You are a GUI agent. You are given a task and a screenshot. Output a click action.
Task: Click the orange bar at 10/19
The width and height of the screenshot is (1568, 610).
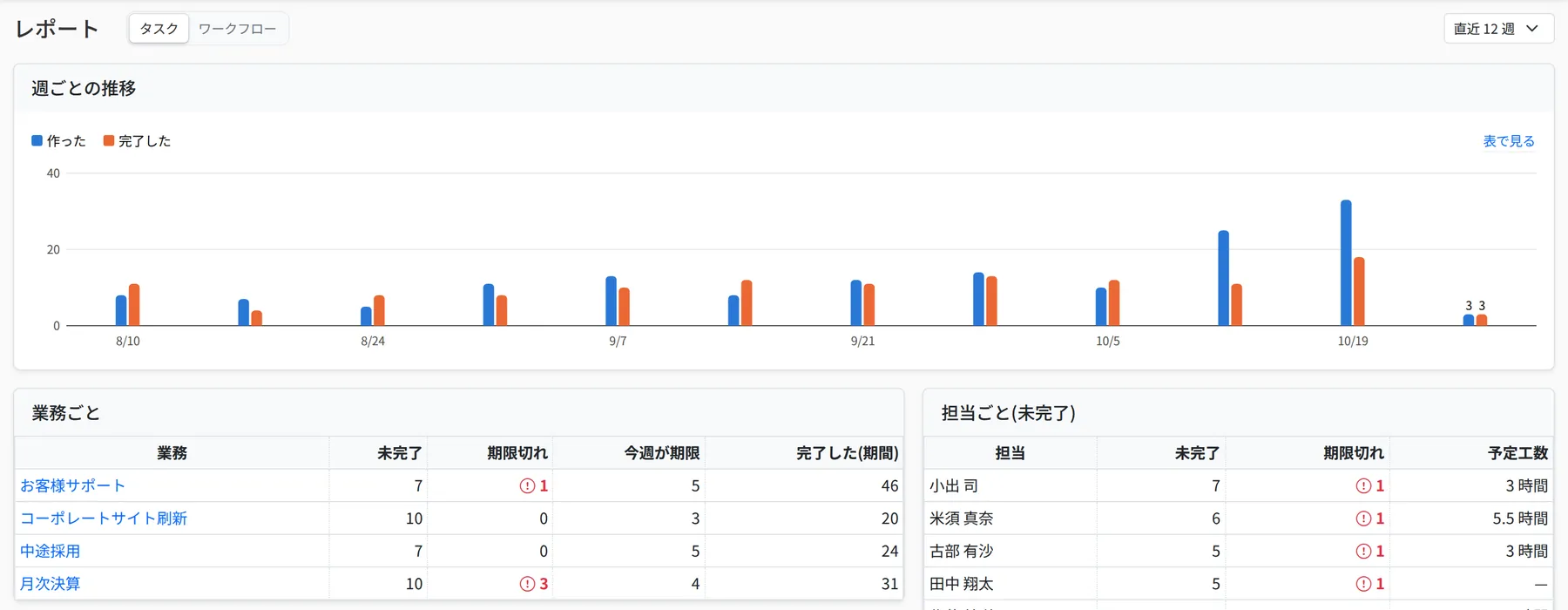click(1359, 292)
